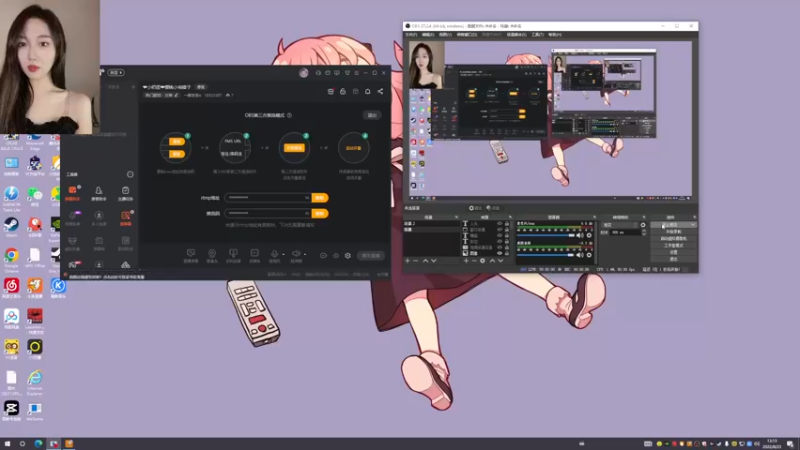Move scene down in OBS Scenes panel

click(x=434, y=261)
